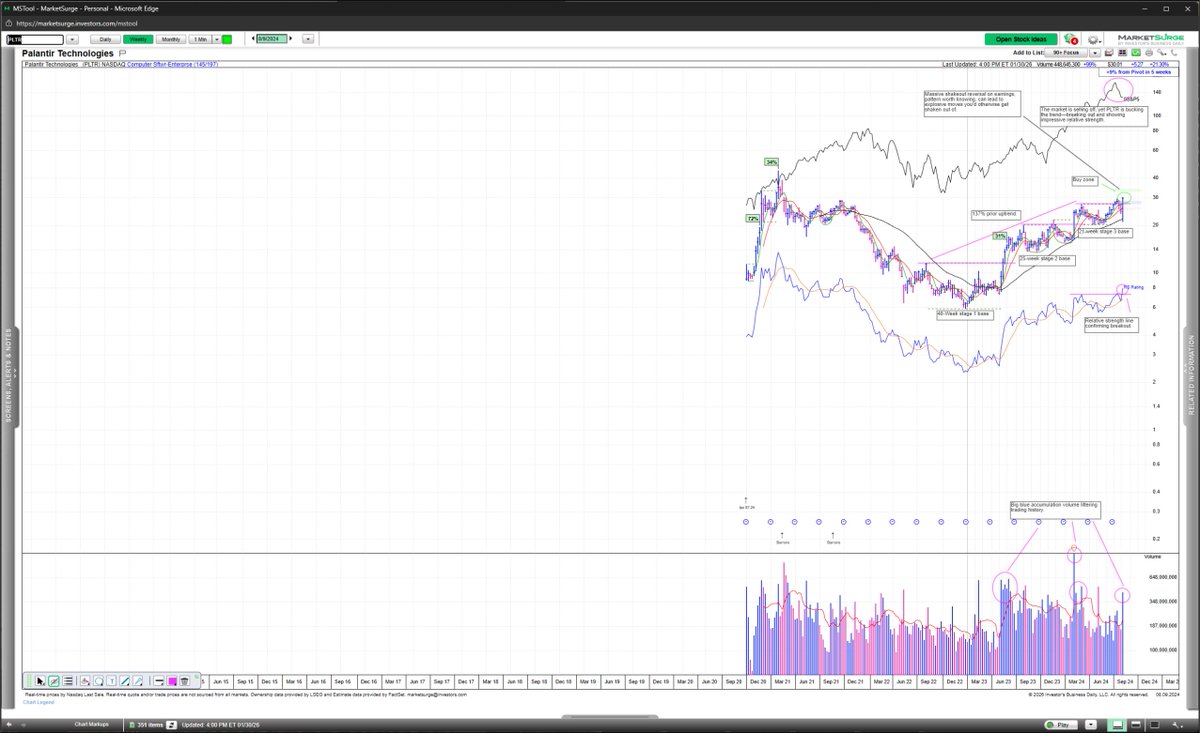Expand the symbol history dropdown

(72, 40)
